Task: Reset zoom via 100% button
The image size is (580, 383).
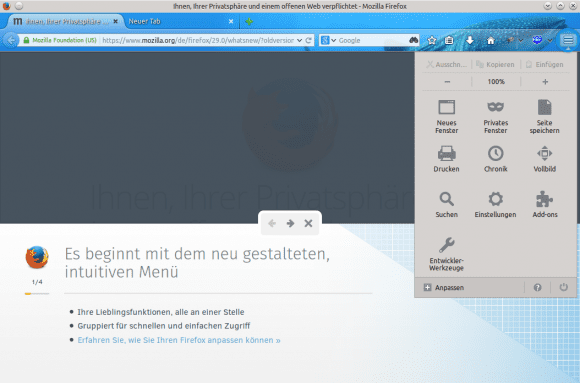Action: pos(496,81)
